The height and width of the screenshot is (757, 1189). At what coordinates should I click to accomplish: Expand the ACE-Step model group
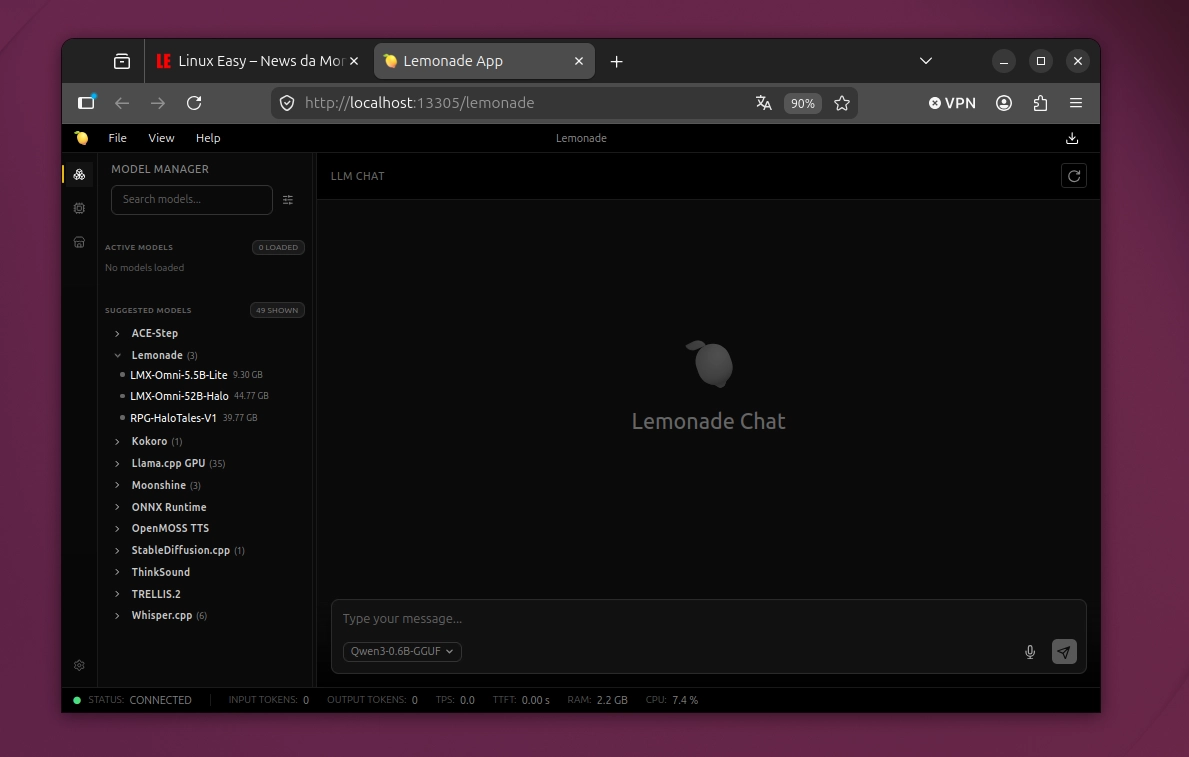[117, 333]
